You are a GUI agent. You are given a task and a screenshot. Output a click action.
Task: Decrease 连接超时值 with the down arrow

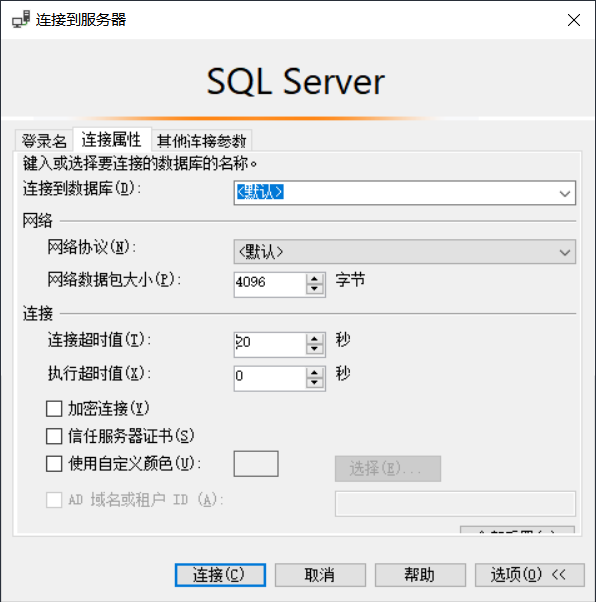point(315,349)
